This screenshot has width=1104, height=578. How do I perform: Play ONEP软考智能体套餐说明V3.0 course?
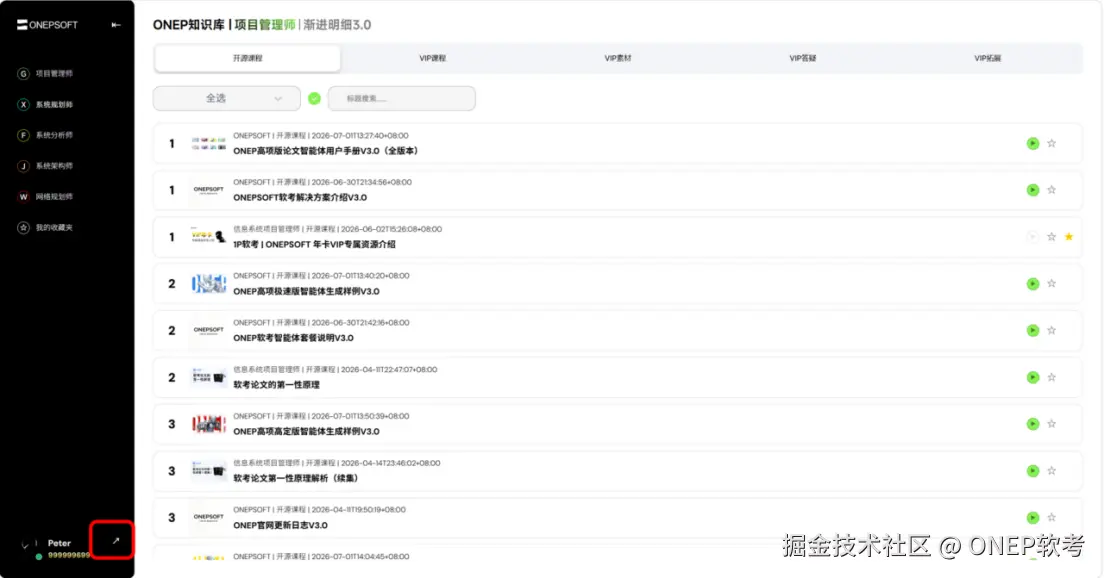tap(1032, 330)
